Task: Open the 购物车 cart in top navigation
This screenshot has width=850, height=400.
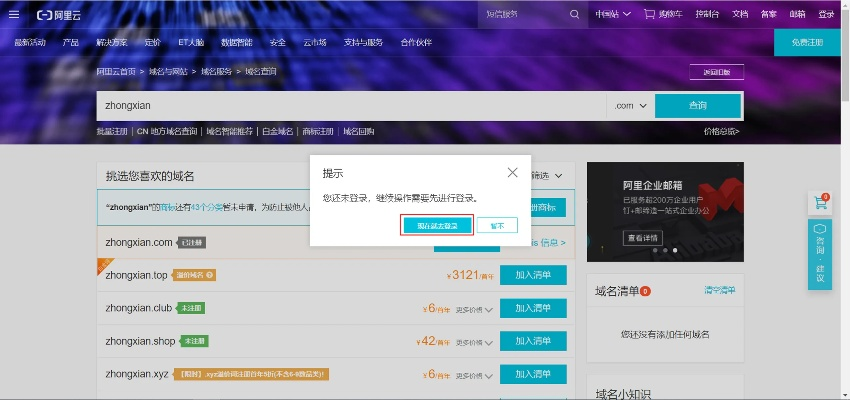Action: coord(664,15)
